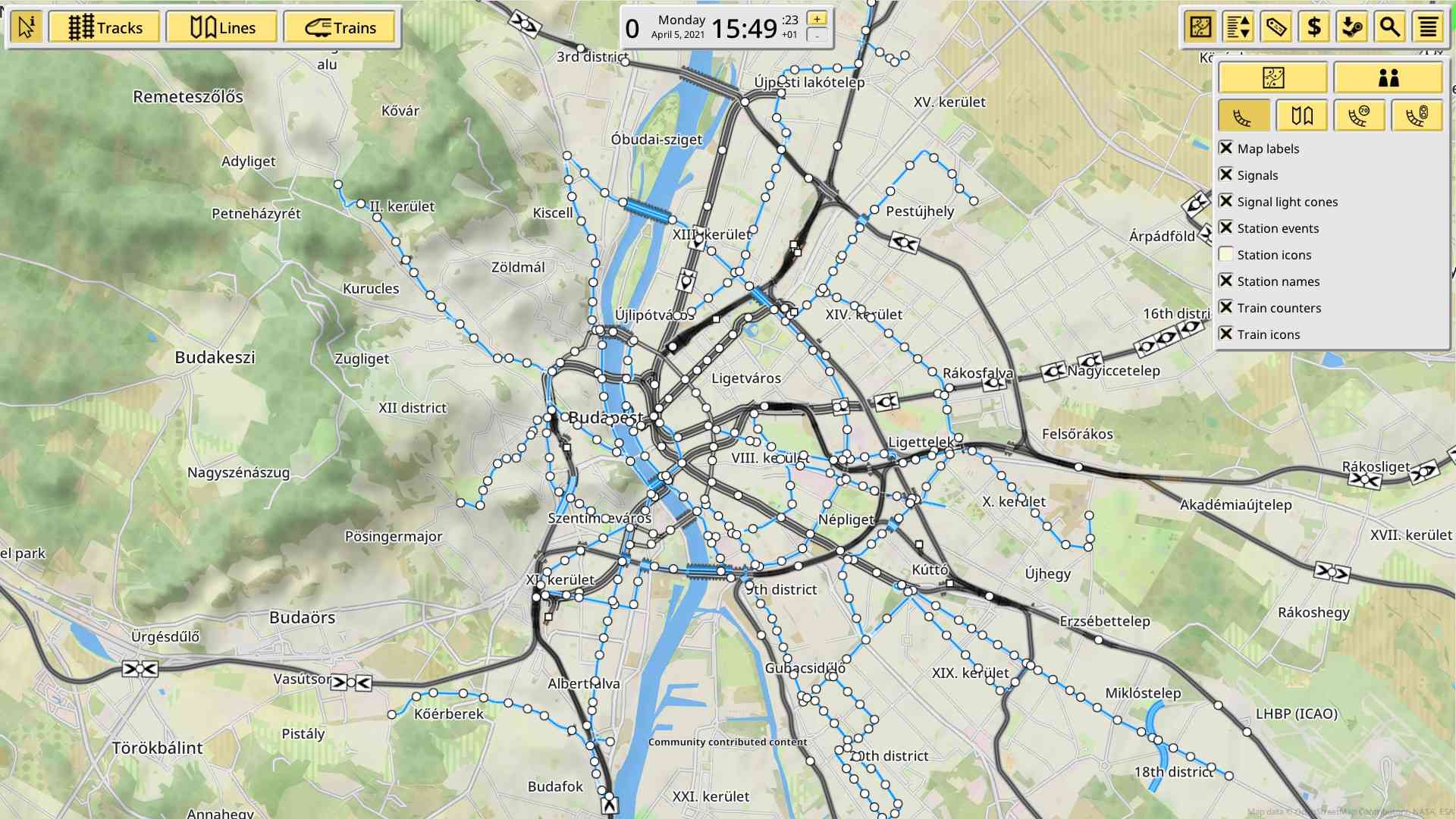Open the hamburger main menu
The width and height of the screenshot is (1456, 819).
pyautogui.click(x=1428, y=27)
